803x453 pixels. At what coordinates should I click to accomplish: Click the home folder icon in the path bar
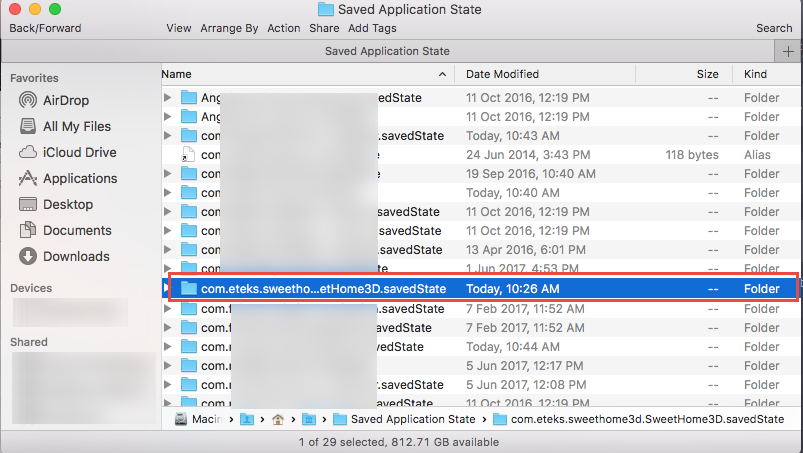(x=278, y=419)
